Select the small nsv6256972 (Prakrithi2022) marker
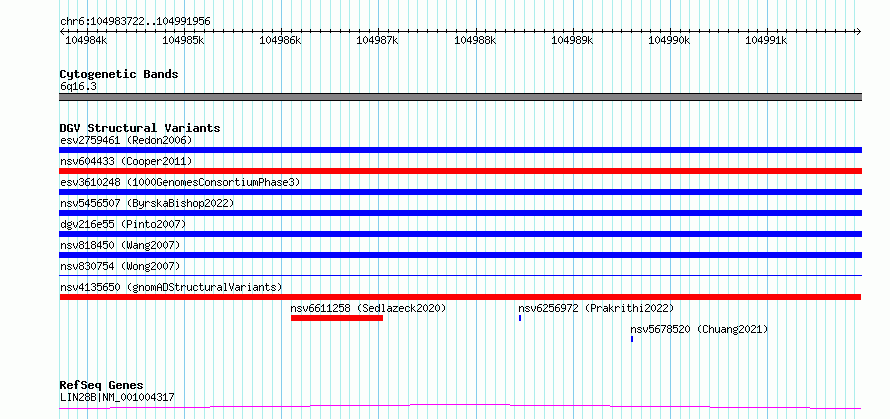890x419 pixels. [520, 318]
